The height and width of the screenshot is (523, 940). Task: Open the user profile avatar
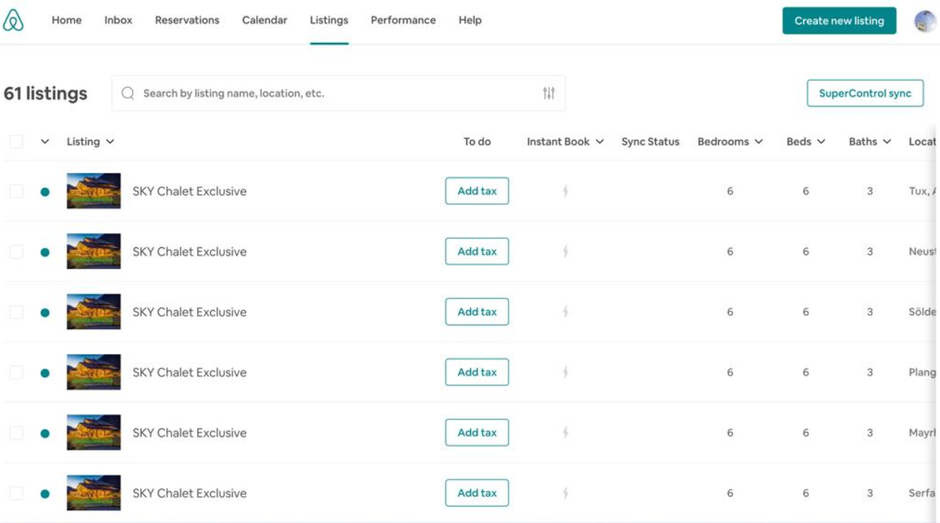(924, 21)
